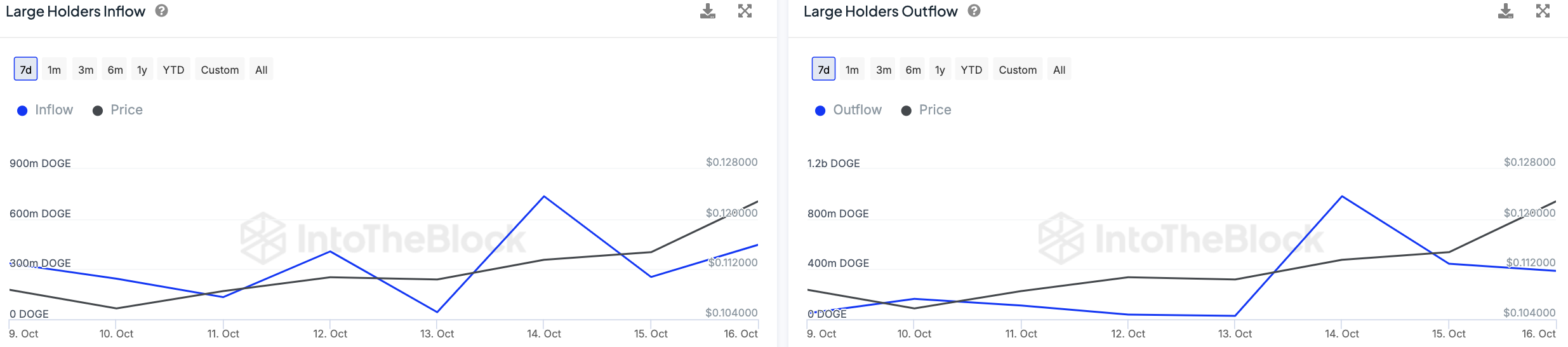Click the 14. Oct inflow peak point
This screenshot has height=347, width=1568.
tap(544, 197)
